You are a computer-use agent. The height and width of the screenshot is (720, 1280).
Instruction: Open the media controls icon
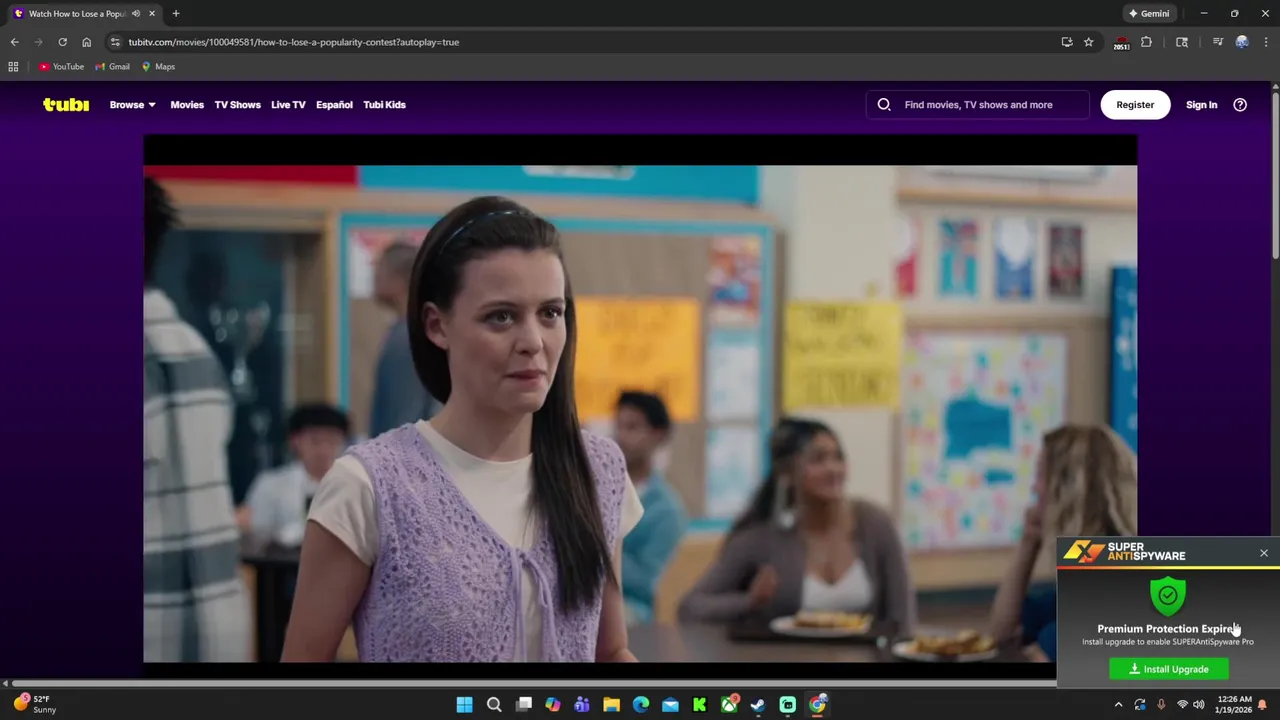[1217, 42]
